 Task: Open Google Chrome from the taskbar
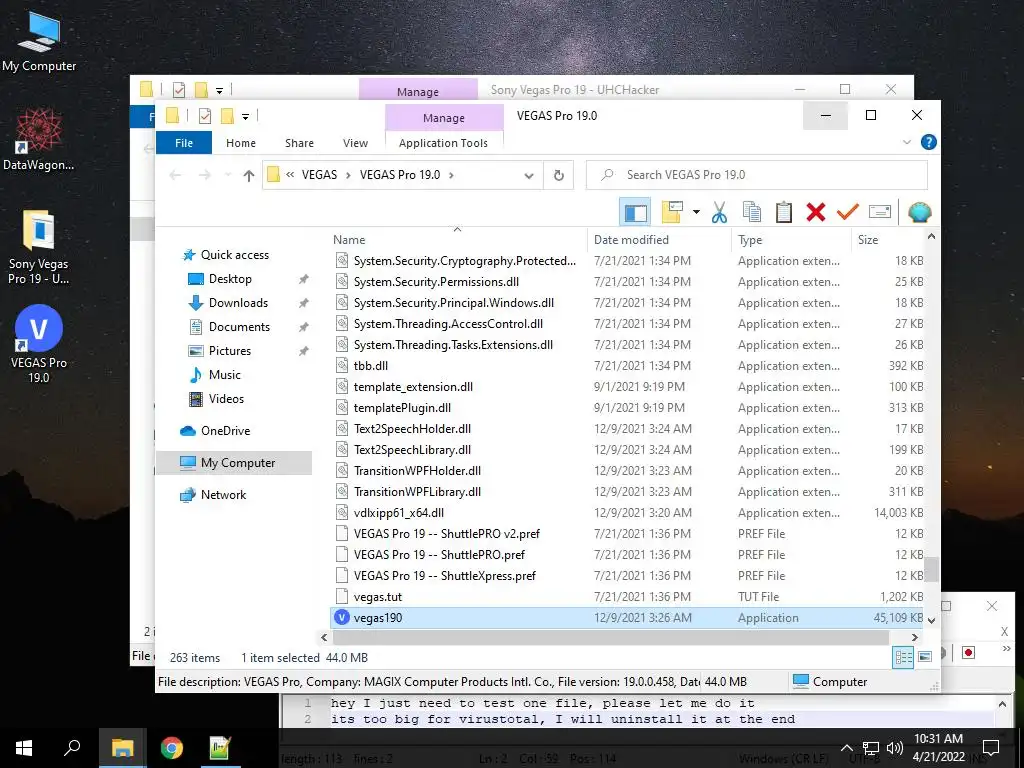point(172,748)
